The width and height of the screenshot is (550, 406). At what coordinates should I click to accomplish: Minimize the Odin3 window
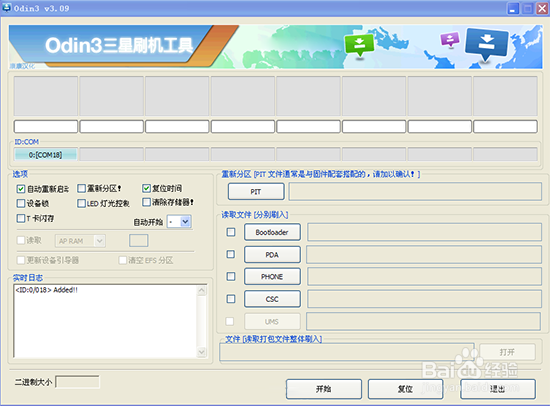point(513,8)
